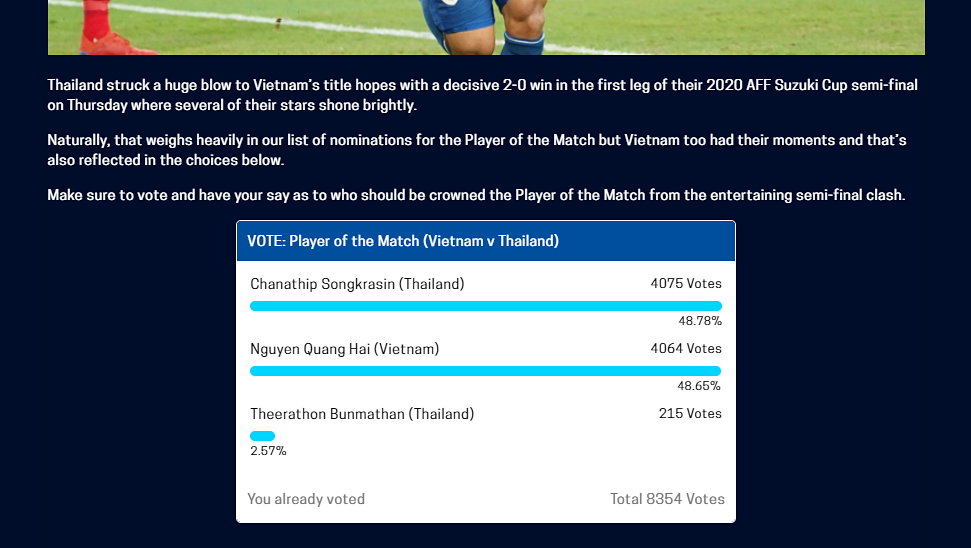Click the 48.65% percentage label

click(x=699, y=386)
